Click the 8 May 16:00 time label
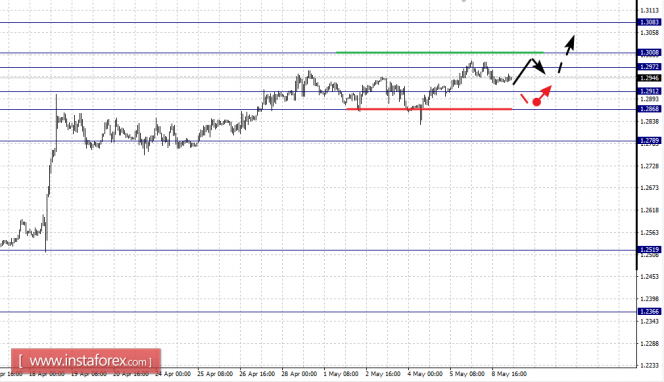Image resolution: width=664 pixels, height=382 pixels. coord(509,374)
